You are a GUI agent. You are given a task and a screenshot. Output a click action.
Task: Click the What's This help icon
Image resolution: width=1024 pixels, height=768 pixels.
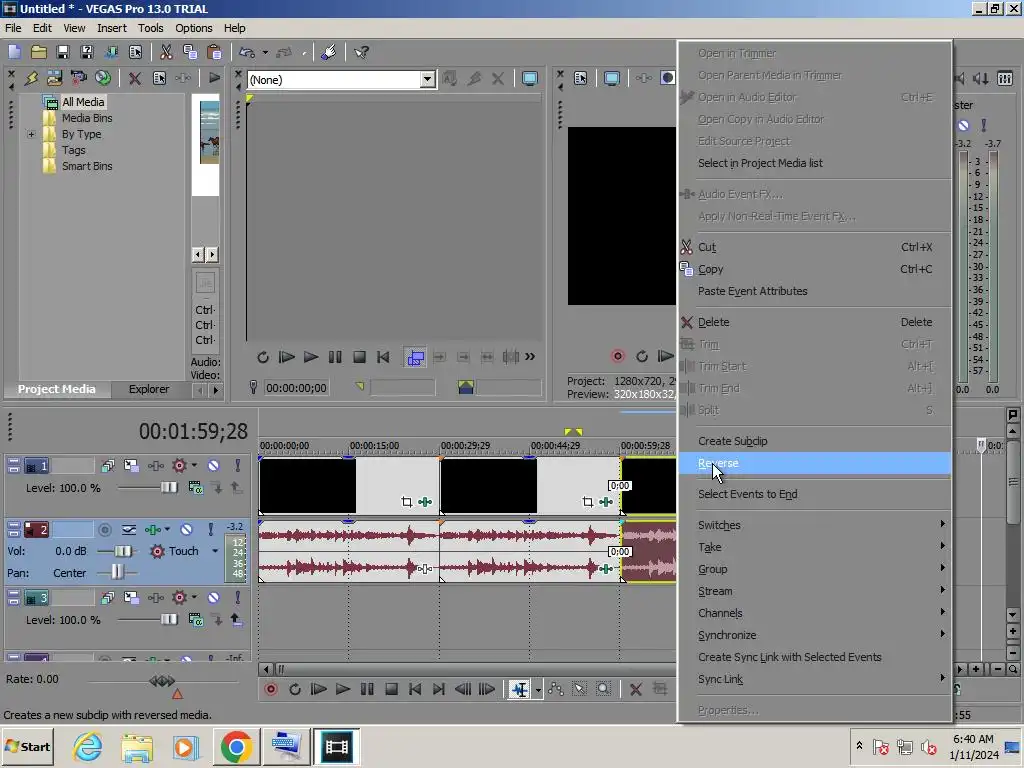361,52
